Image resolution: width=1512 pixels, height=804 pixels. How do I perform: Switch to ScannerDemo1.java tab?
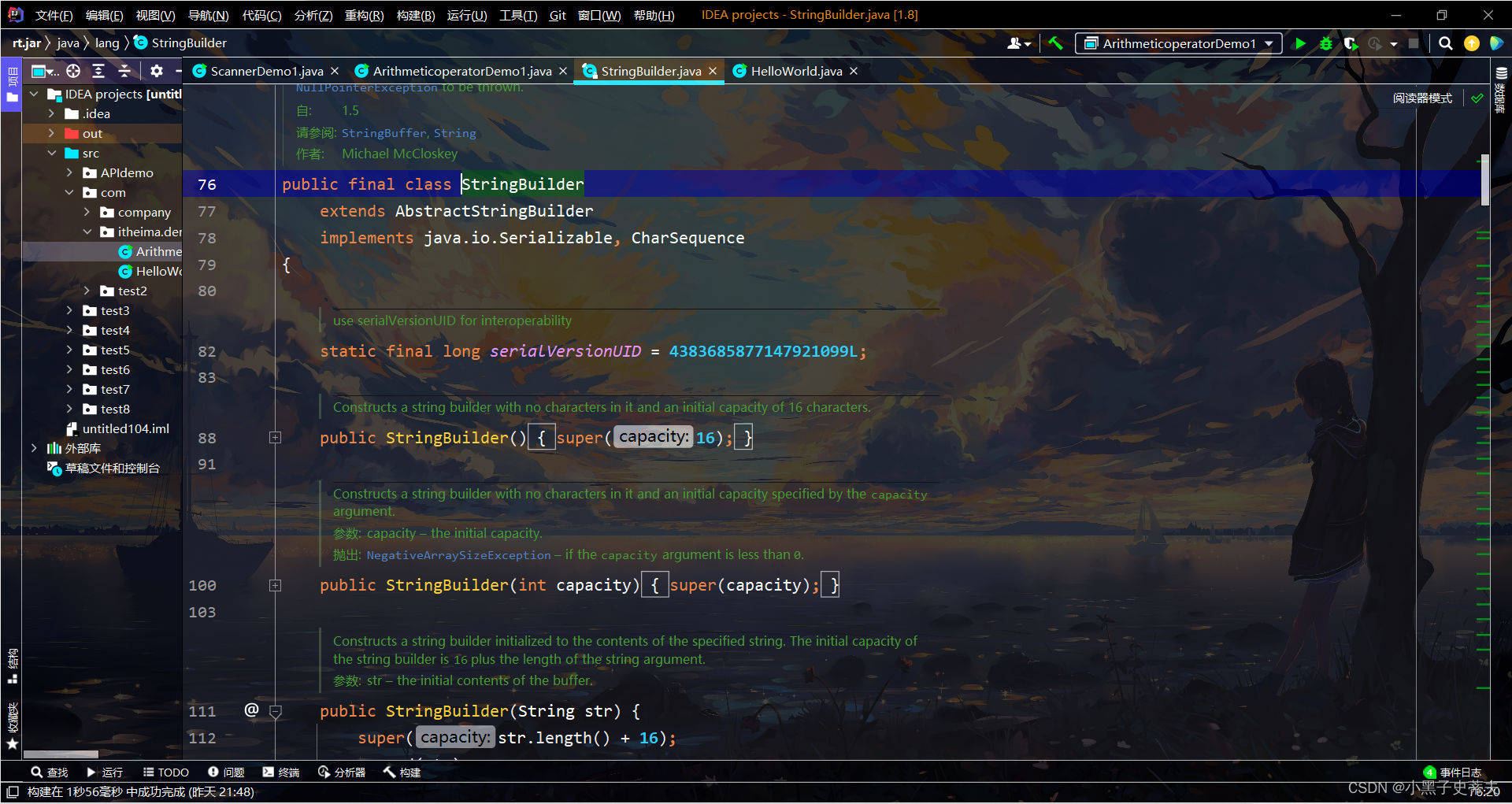266,71
